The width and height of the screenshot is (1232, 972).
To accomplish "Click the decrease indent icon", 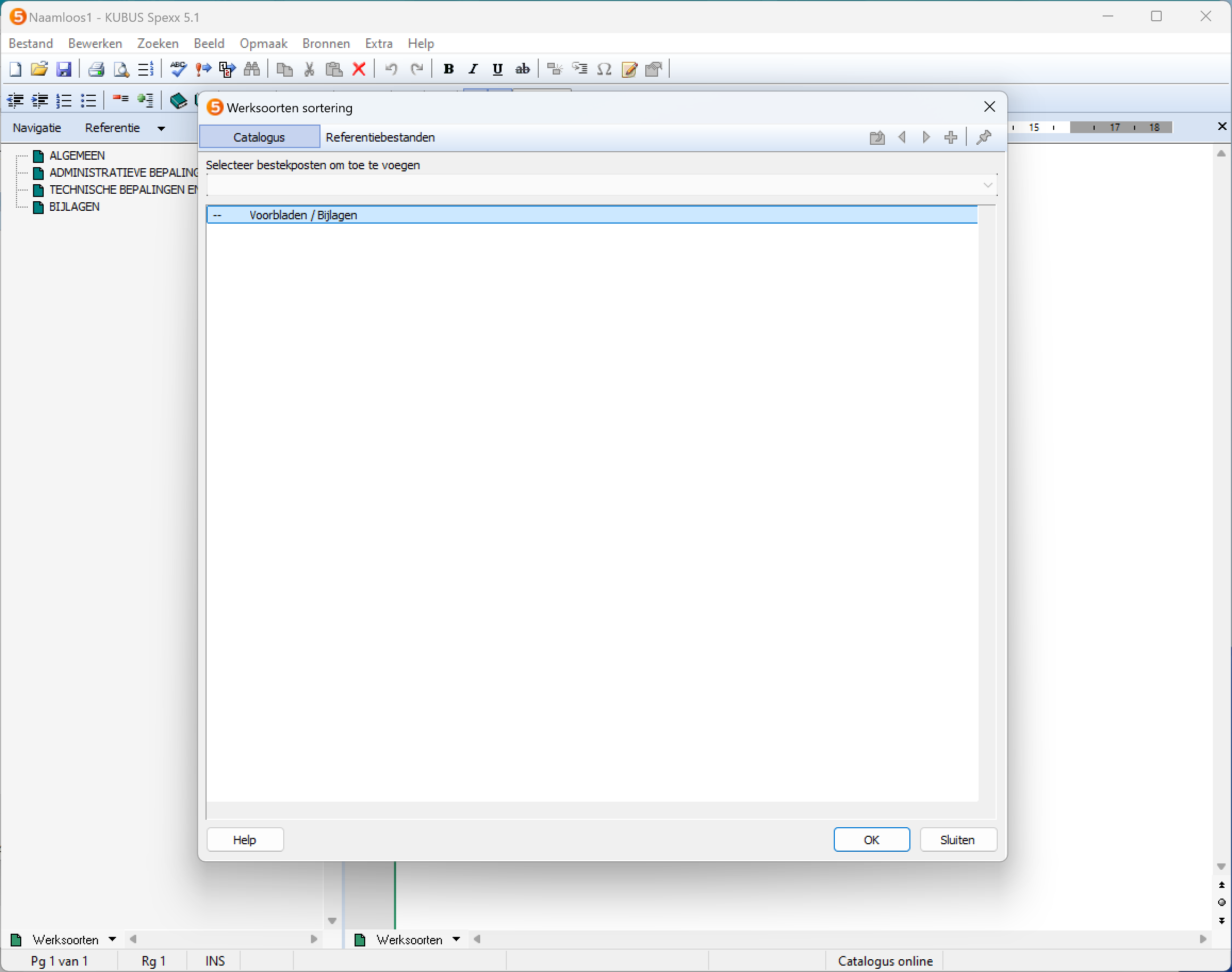I will click(15, 101).
